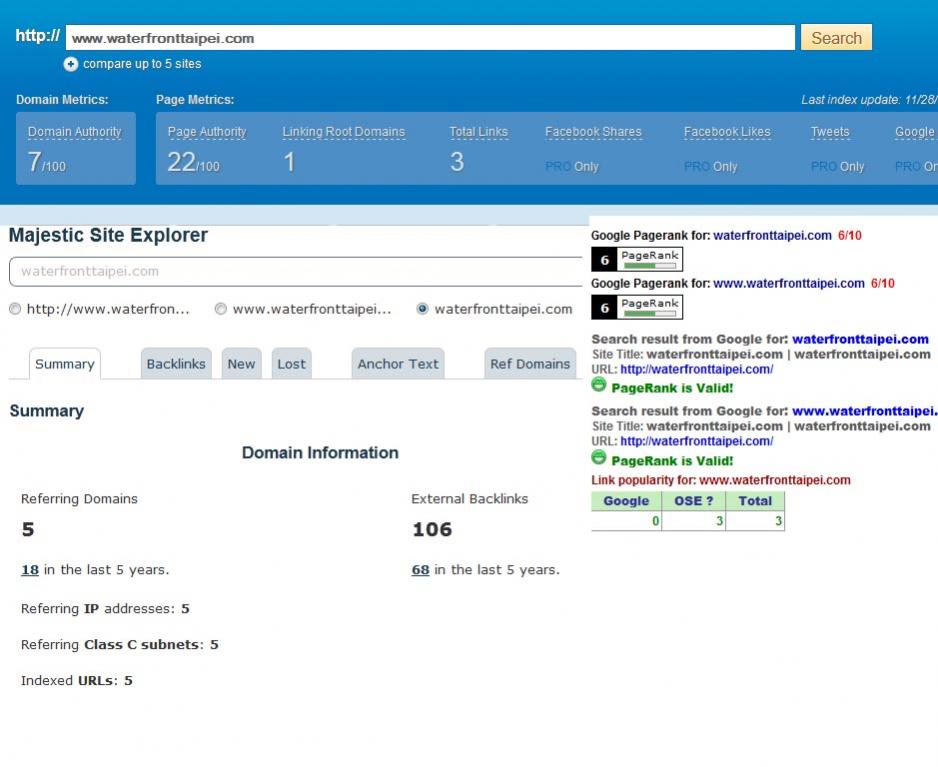Image resolution: width=938 pixels, height=767 pixels.
Task: Open www.waterfronttaipei. link in second search result heading
Action: pyautogui.click(x=865, y=411)
